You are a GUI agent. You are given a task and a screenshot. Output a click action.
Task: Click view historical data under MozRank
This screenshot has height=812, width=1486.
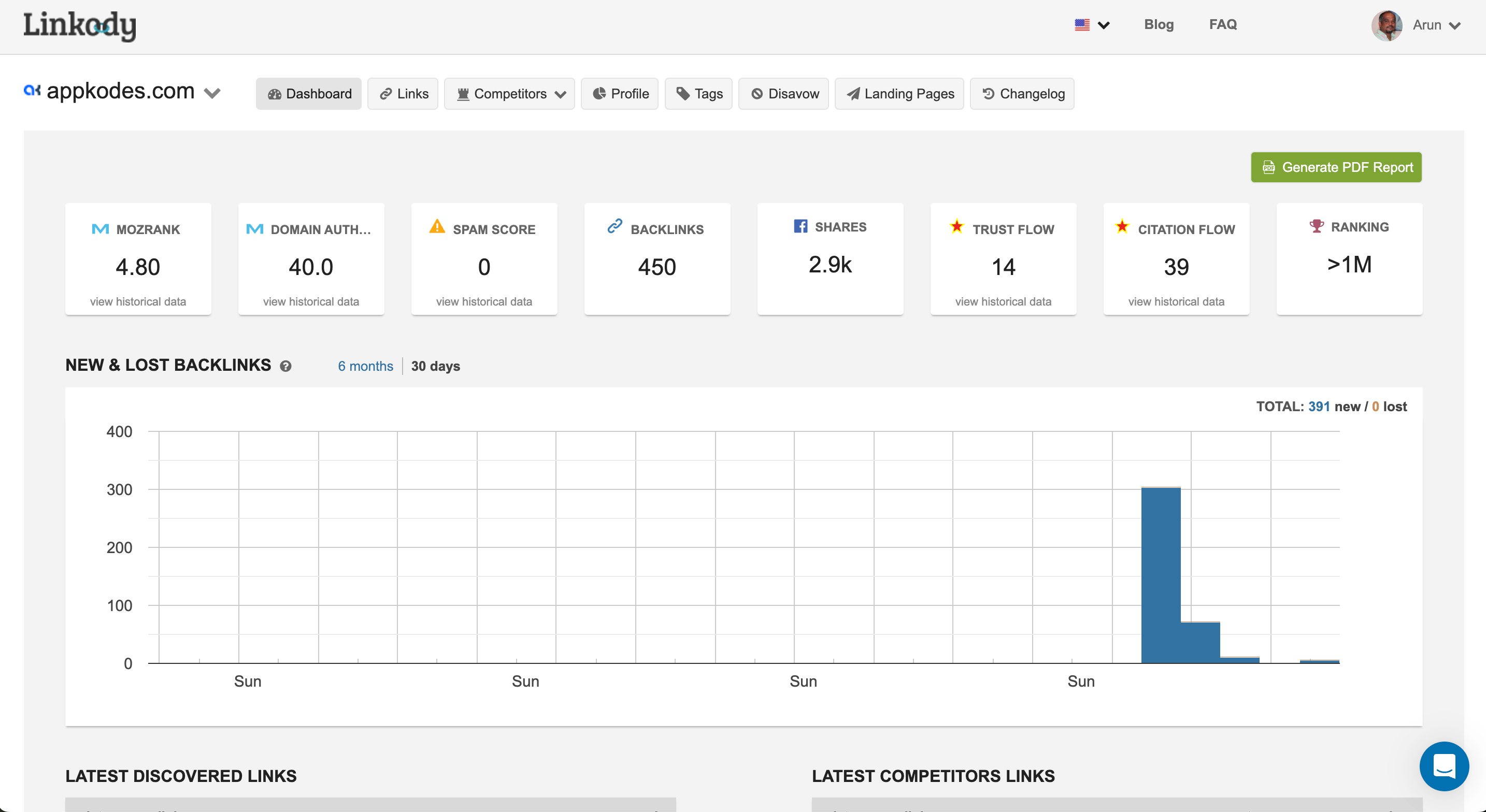137,300
